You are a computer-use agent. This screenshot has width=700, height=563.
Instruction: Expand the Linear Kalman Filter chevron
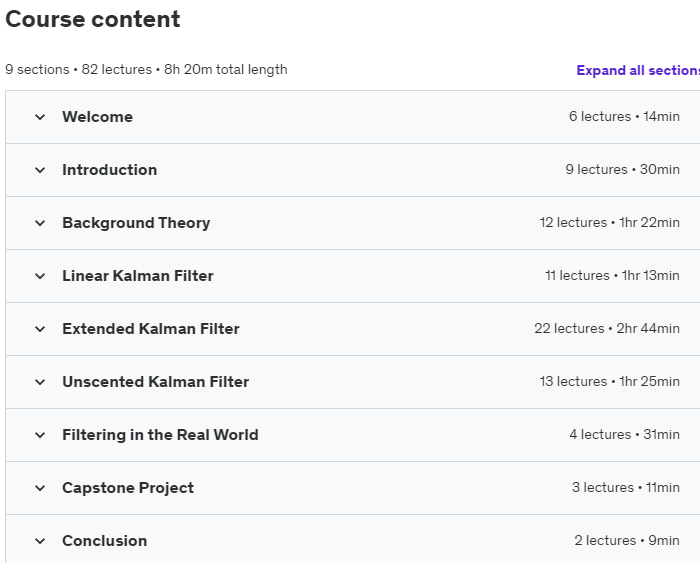tap(40, 276)
